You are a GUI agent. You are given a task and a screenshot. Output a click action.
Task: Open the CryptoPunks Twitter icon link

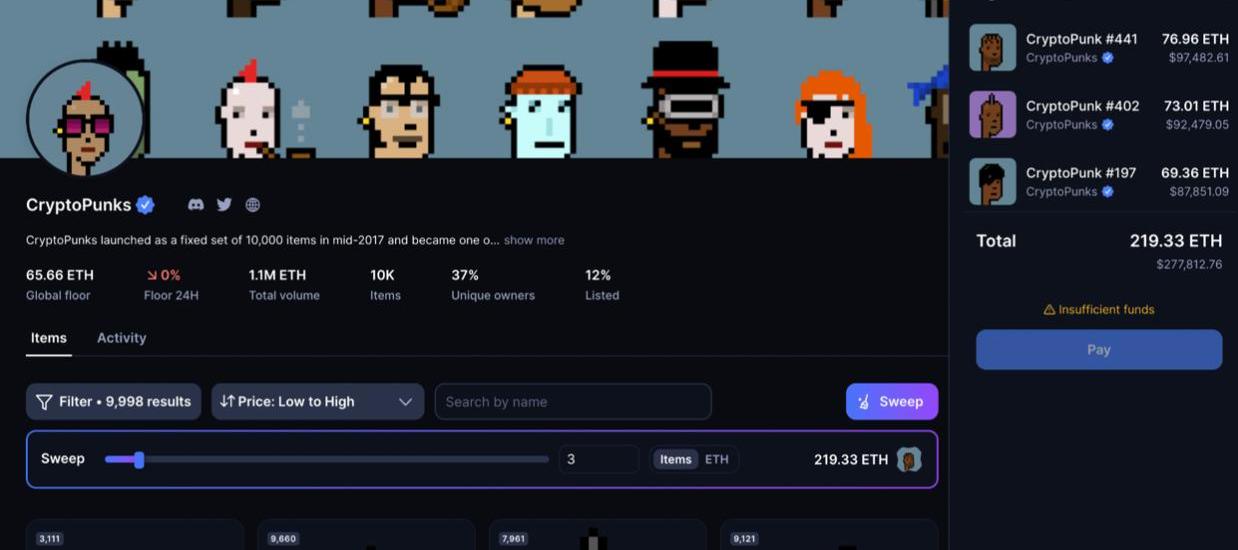pos(224,204)
